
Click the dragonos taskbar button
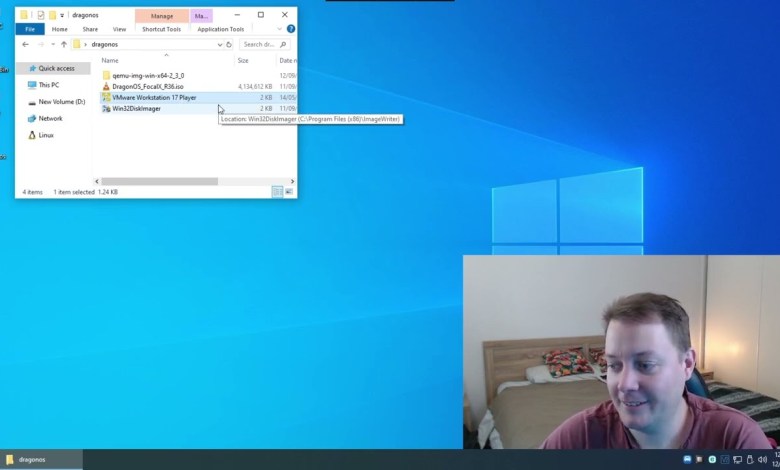coord(41,460)
